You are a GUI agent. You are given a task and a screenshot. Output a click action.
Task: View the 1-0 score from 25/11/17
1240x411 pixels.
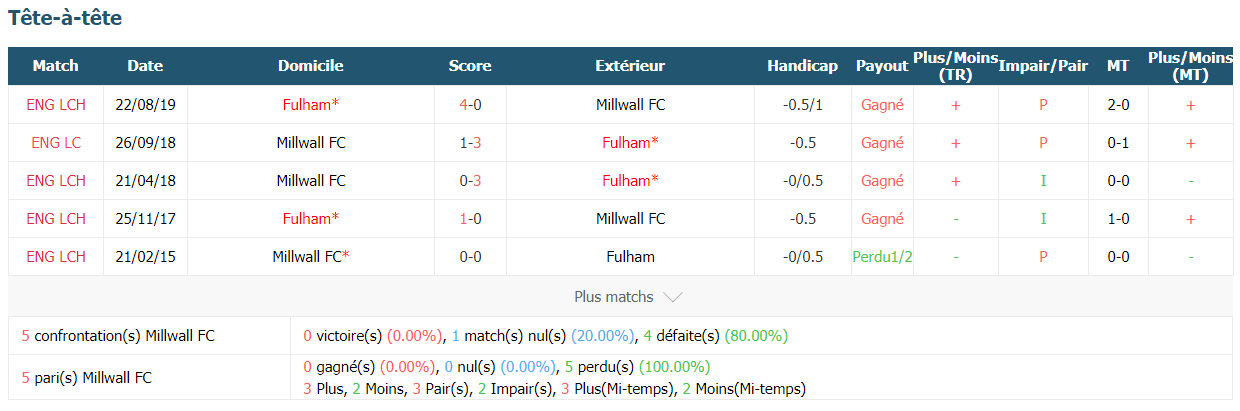(470, 218)
